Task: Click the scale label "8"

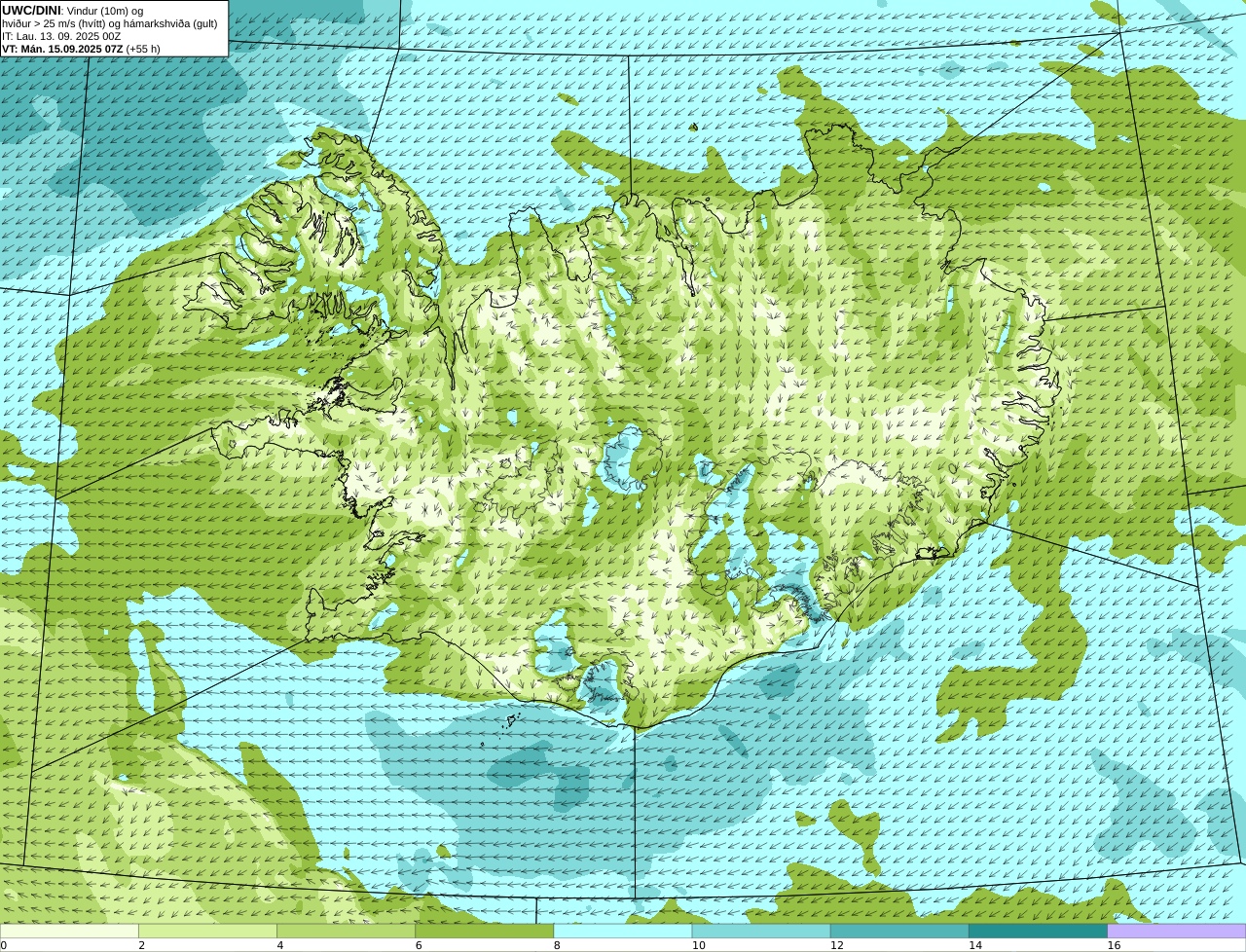Action: [557, 945]
